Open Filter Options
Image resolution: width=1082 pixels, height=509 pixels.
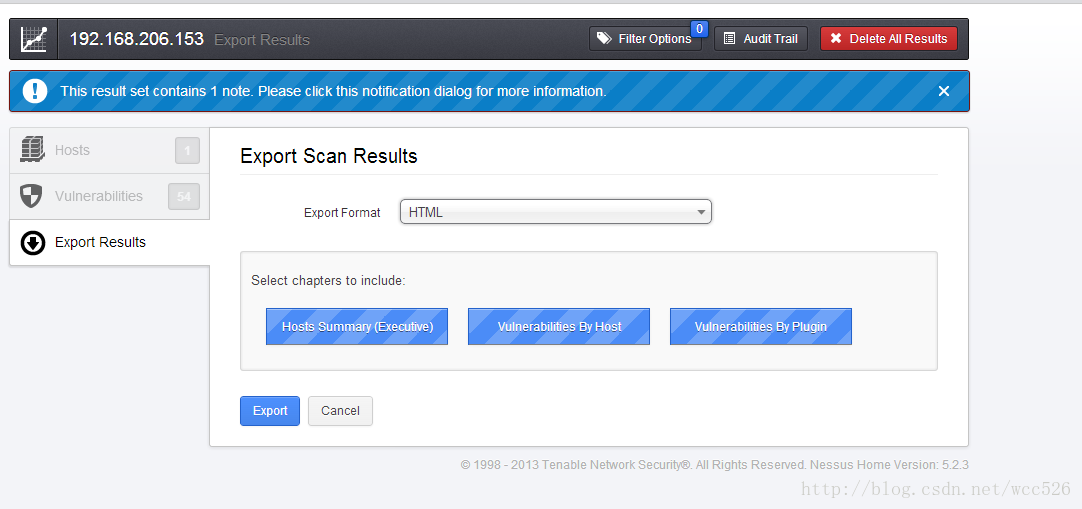coord(645,39)
